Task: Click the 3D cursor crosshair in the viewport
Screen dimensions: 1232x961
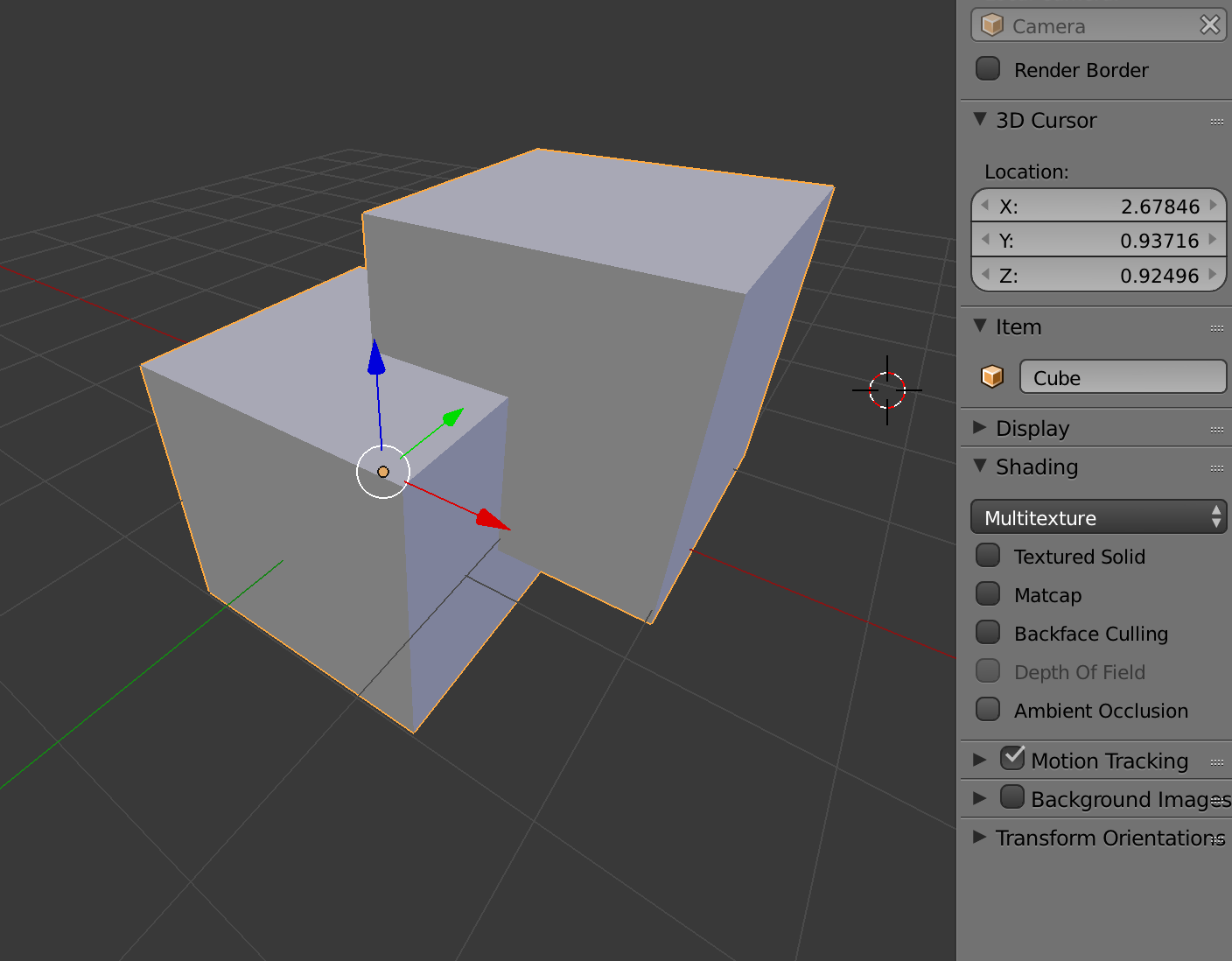Action: (x=886, y=389)
